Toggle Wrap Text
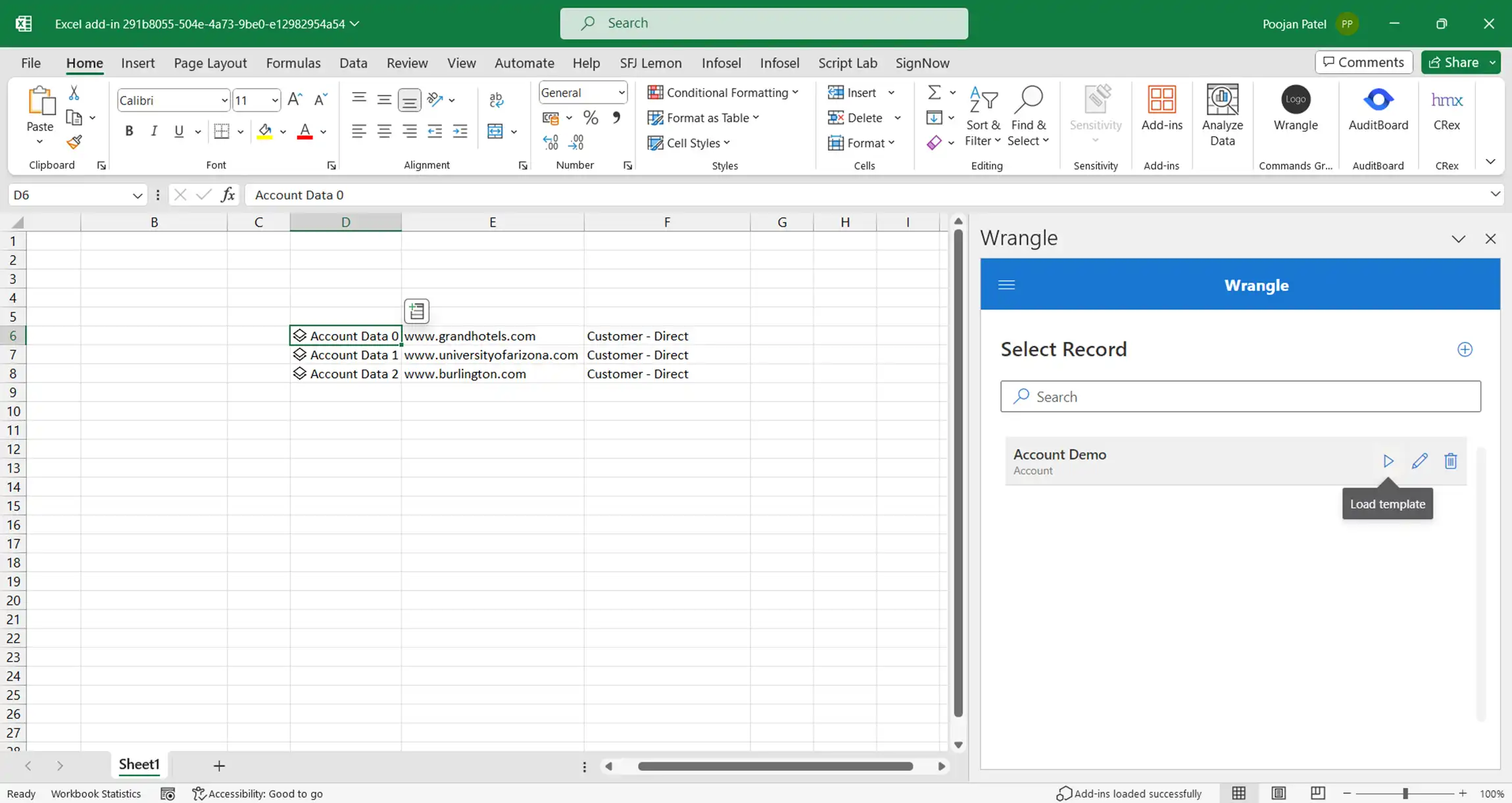Viewport: 1512px width, 803px height. click(497, 99)
